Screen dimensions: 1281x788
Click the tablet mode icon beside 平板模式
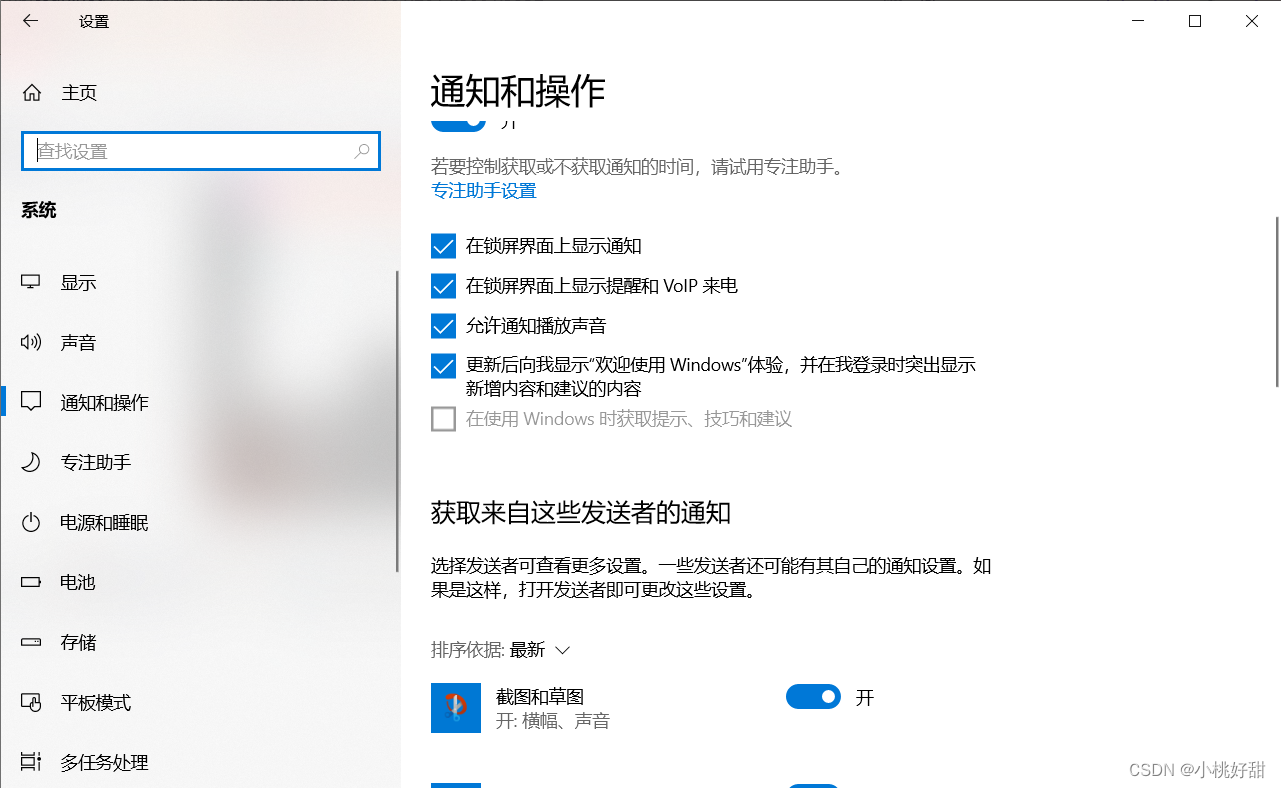tap(31, 702)
